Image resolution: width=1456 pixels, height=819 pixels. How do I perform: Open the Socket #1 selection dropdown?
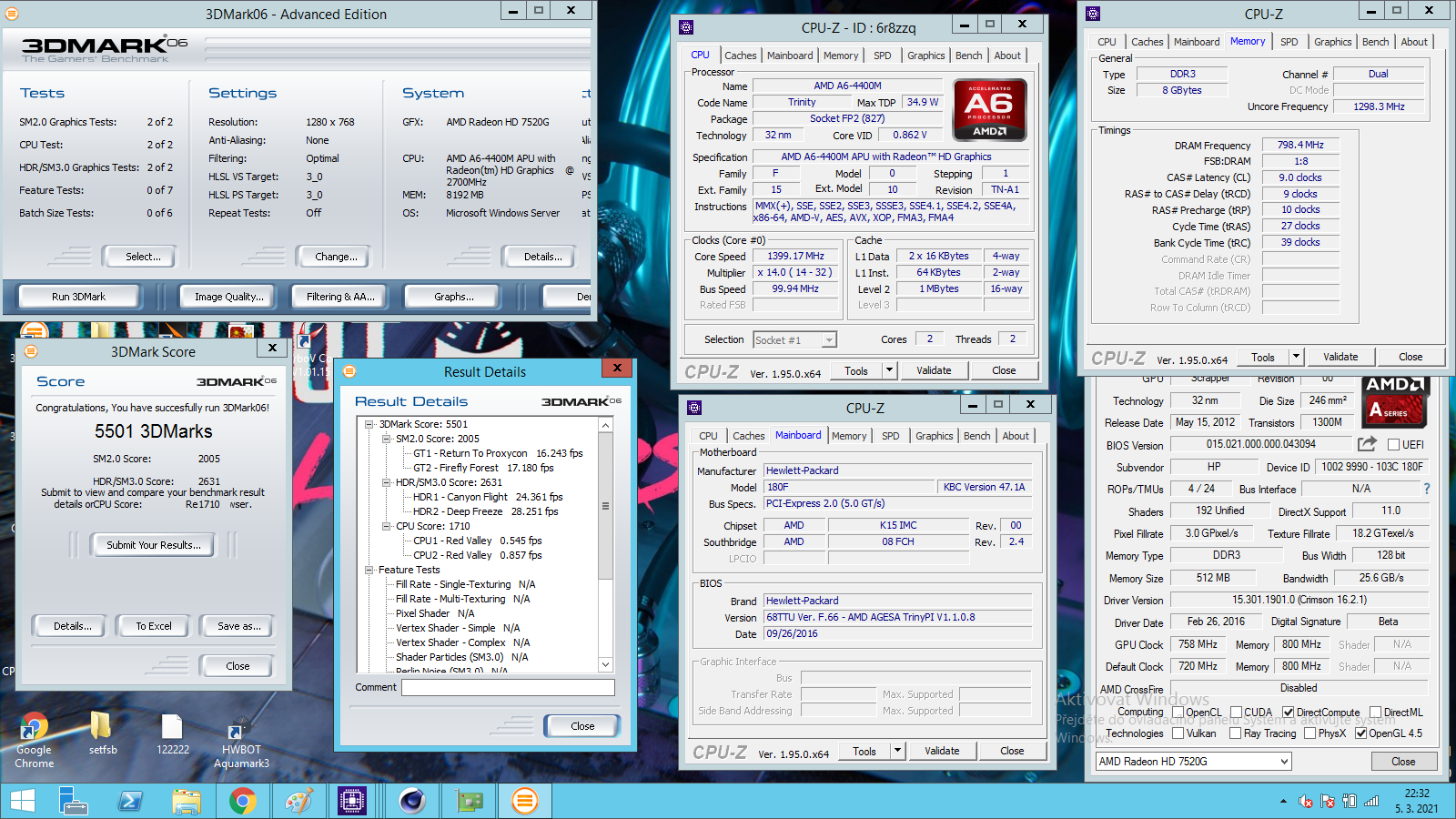[794, 339]
